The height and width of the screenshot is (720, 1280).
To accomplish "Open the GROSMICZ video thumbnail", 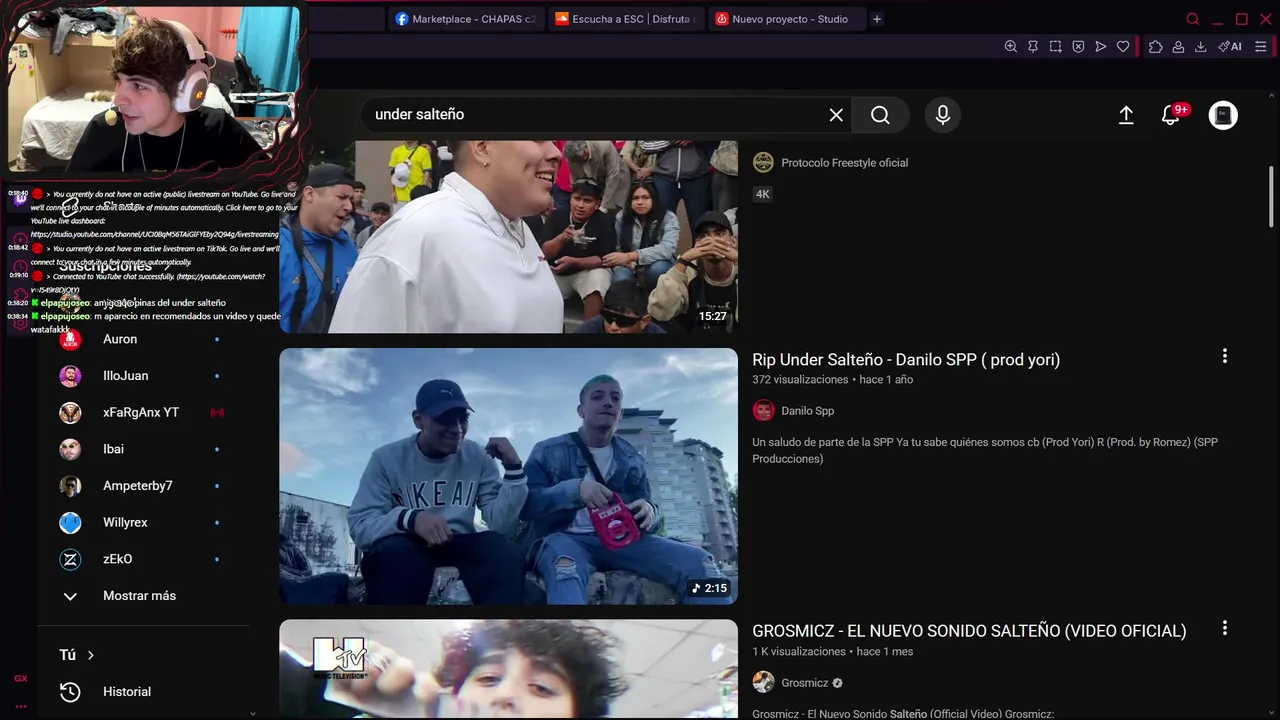I will pyautogui.click(x=508, y=669).
